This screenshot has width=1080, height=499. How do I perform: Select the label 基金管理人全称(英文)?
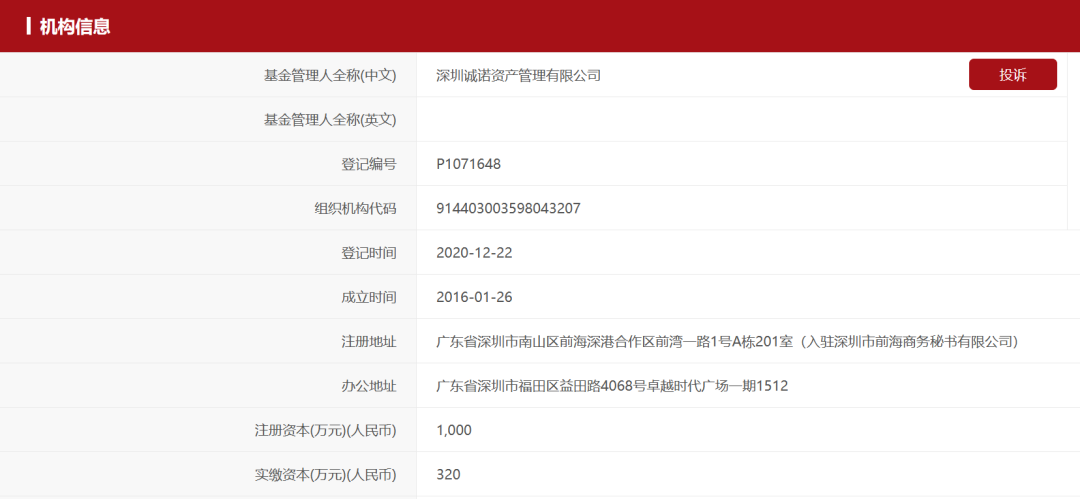tap(330, 120)
